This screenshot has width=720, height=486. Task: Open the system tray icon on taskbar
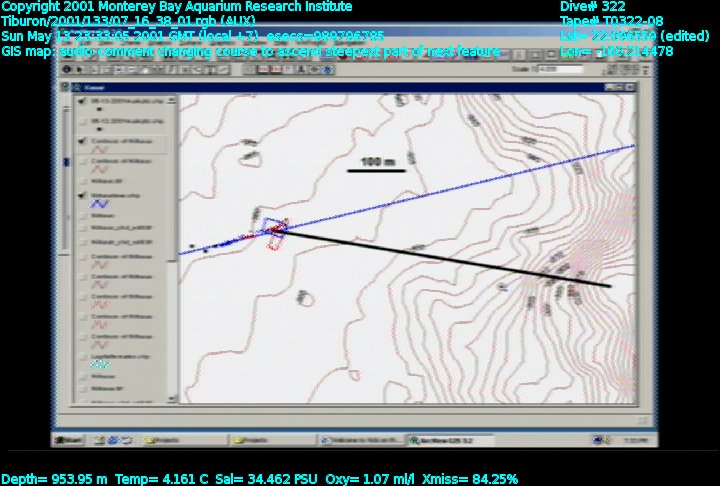(599, 440)
